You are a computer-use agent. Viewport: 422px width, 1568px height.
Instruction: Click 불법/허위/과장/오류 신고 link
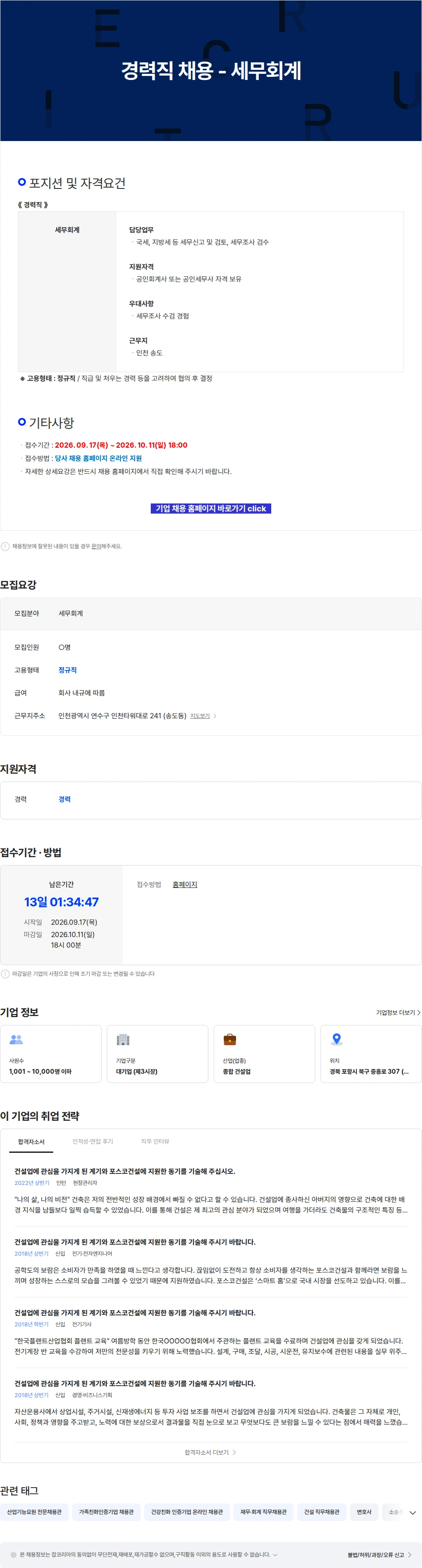click(379, 1555)
